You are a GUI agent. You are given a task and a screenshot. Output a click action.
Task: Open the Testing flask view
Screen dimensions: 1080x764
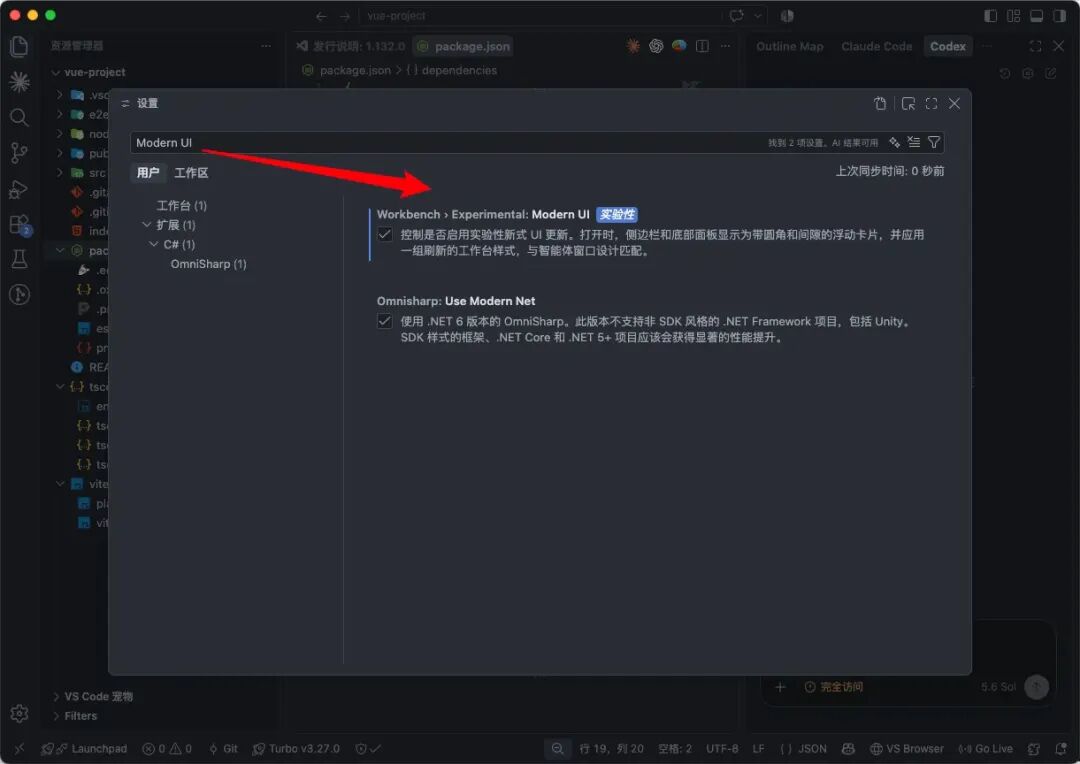pyautogui.click(x=19, y=259)
